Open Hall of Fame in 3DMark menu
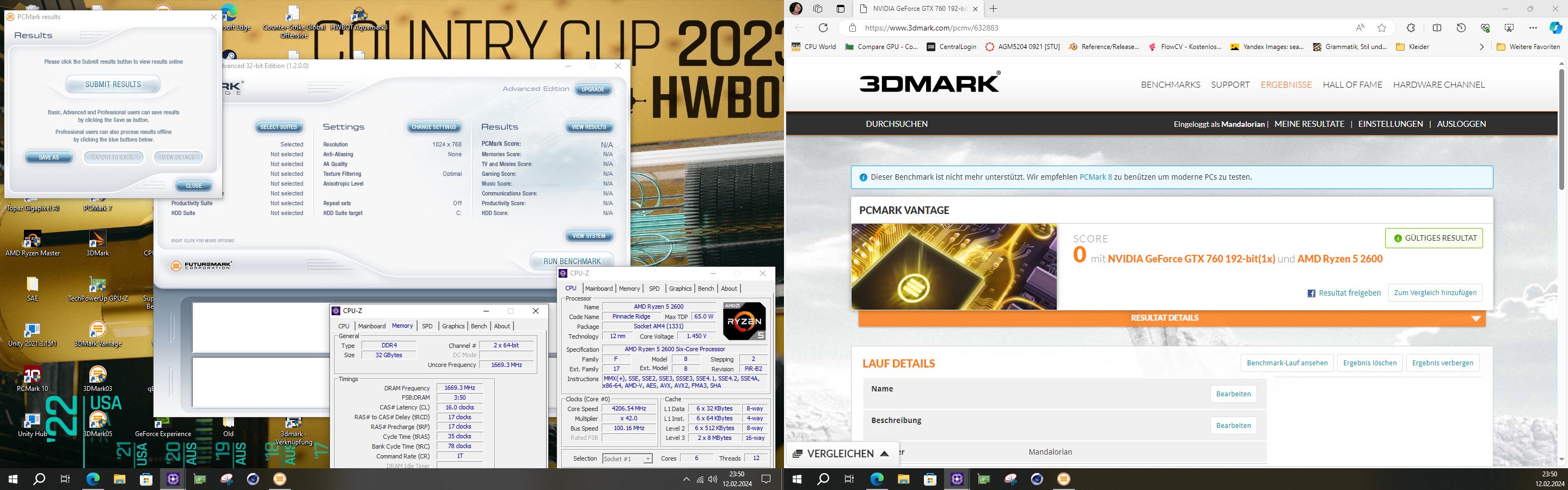This screenshot has height=490, width=1568. 1352,84
